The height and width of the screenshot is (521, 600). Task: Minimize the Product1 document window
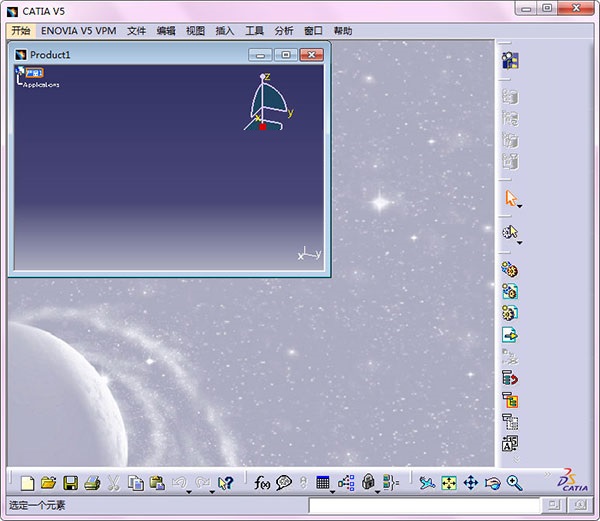260,55
